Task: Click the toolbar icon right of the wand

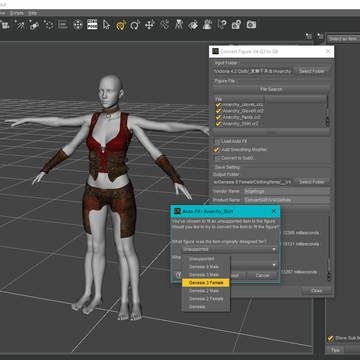Action: click(34, 25)
